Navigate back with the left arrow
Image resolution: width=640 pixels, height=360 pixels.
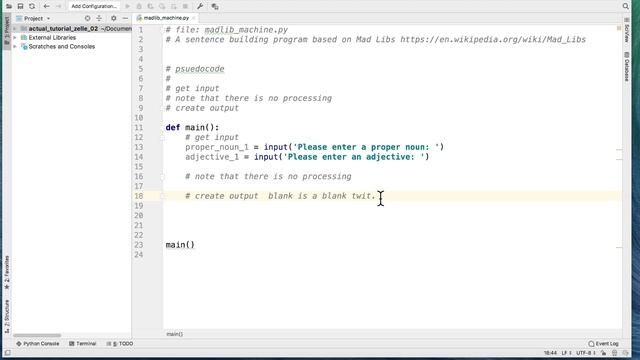click(46, 6)
